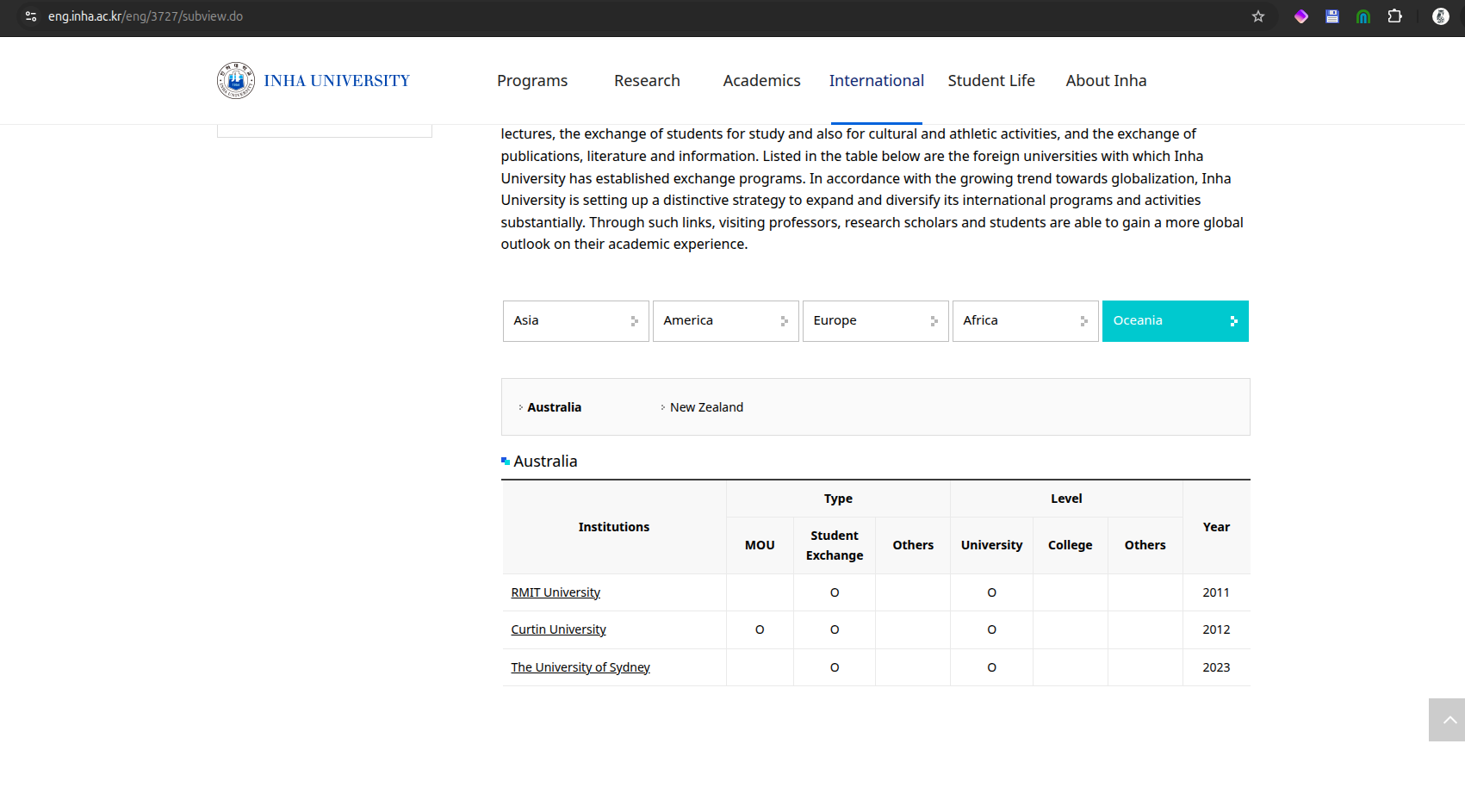The height and width of the screenshot is (812, 1465).
Task: Click the Year column header
Action: coord(1216,527)
